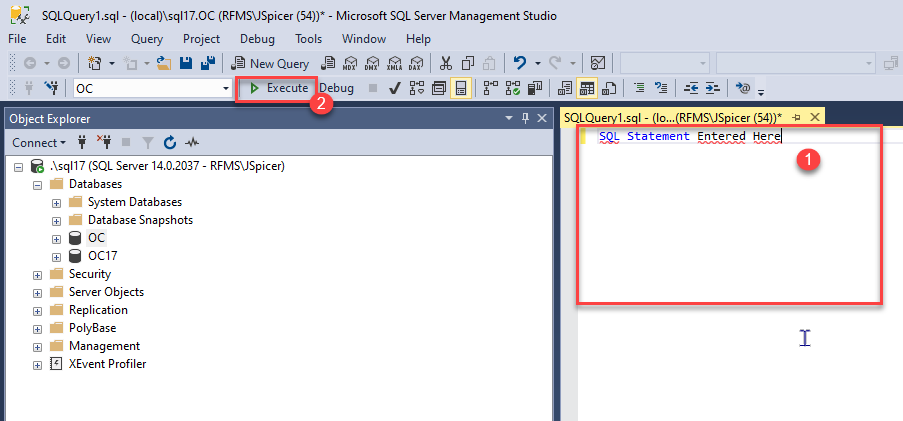Click the Save All icon
Image resolution: width=903 pixels, height=421 pixels.
point(207,63)
